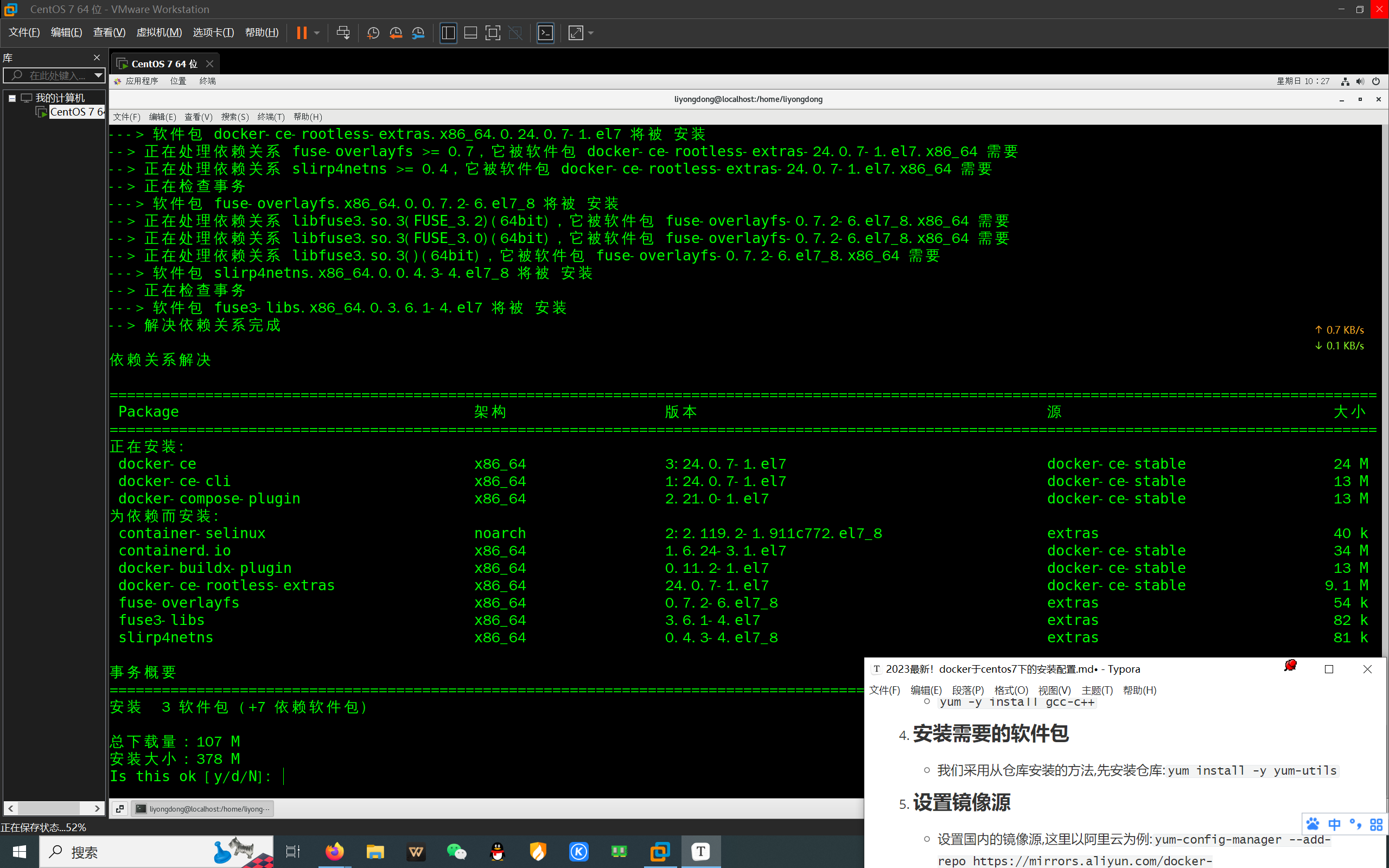Revert the VM to its latest snapshot
Image resolution: width=1389 pixels, height=868 pixels.
[396, 33]
